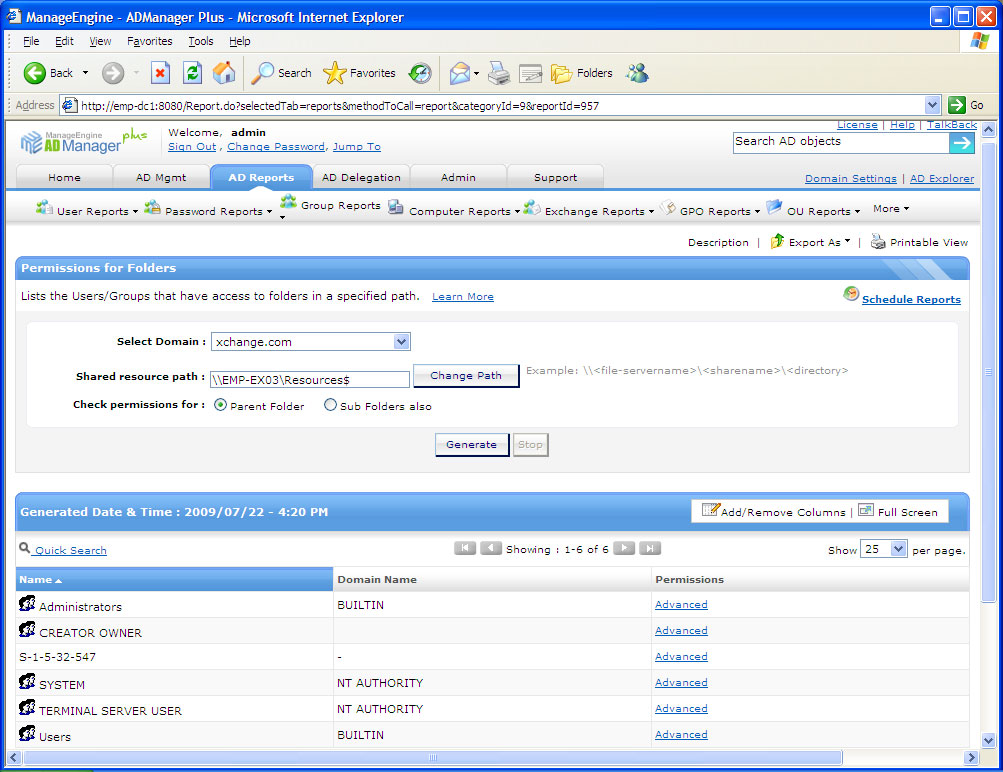Submit AD object search with blue arrow

961,143
